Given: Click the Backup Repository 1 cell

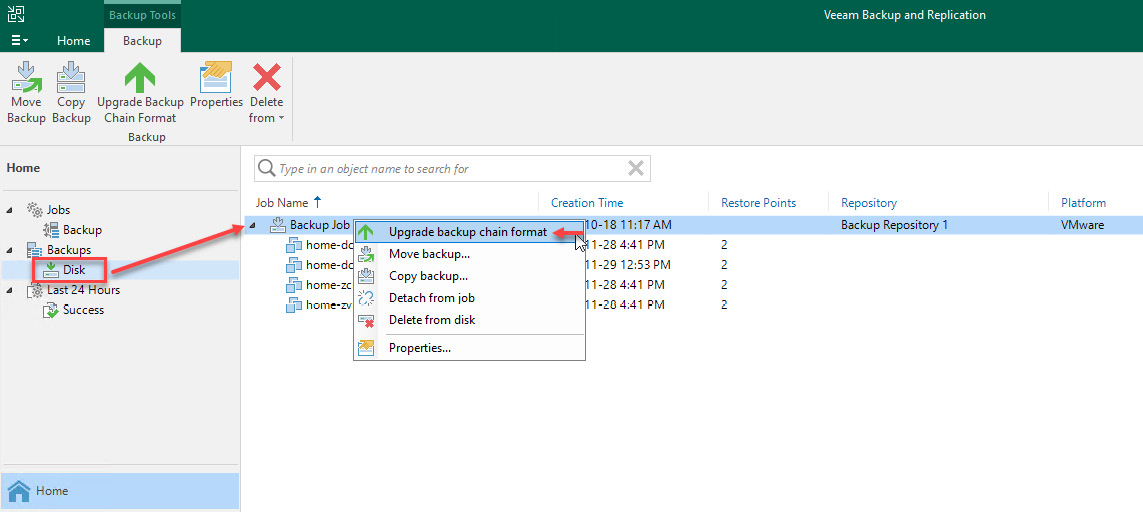Looking at the screenshot, I should [x=894, y=225].
